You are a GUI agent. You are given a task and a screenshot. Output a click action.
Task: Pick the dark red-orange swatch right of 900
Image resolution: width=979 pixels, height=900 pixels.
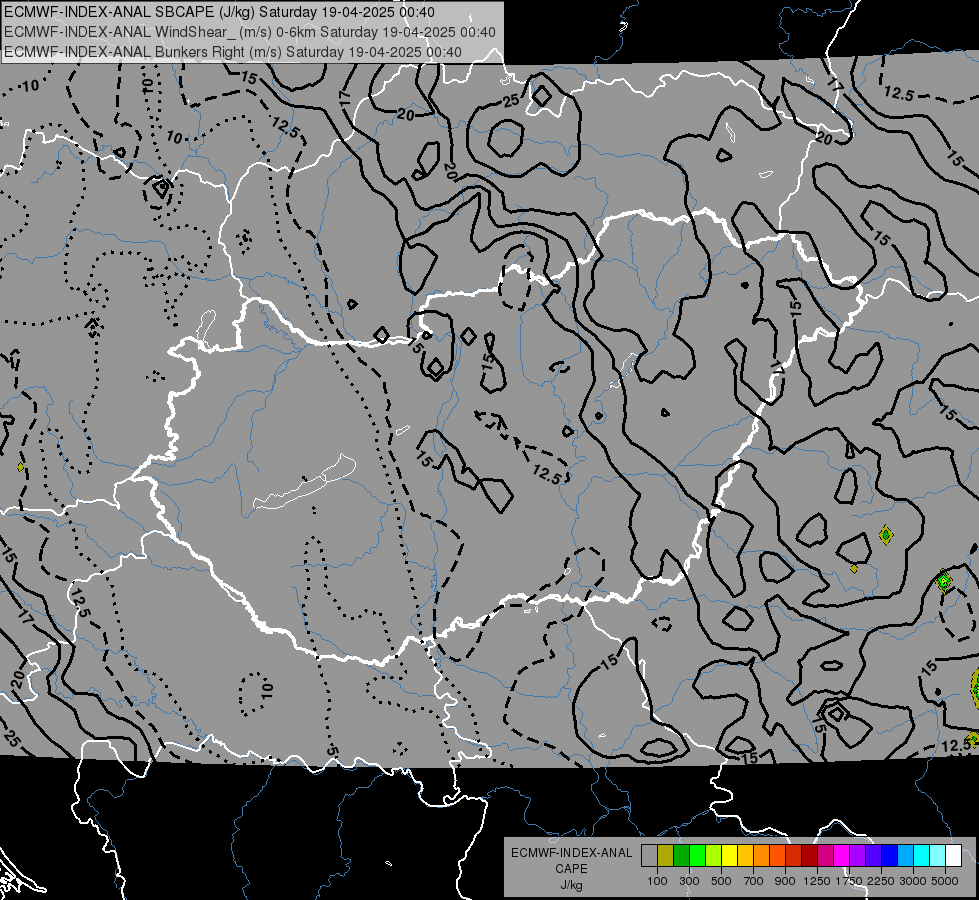[x=794, y=856]
